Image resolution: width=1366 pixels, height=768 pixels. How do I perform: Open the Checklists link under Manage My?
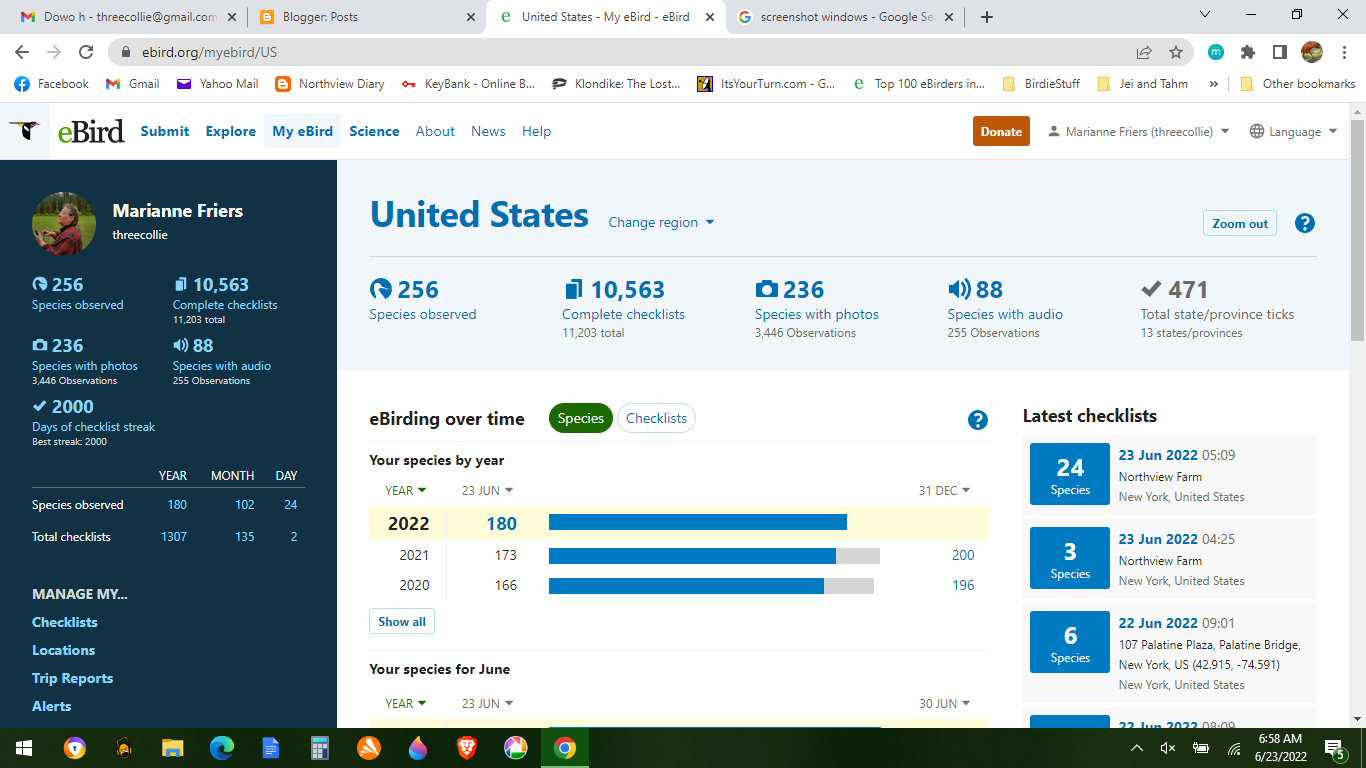65,622
